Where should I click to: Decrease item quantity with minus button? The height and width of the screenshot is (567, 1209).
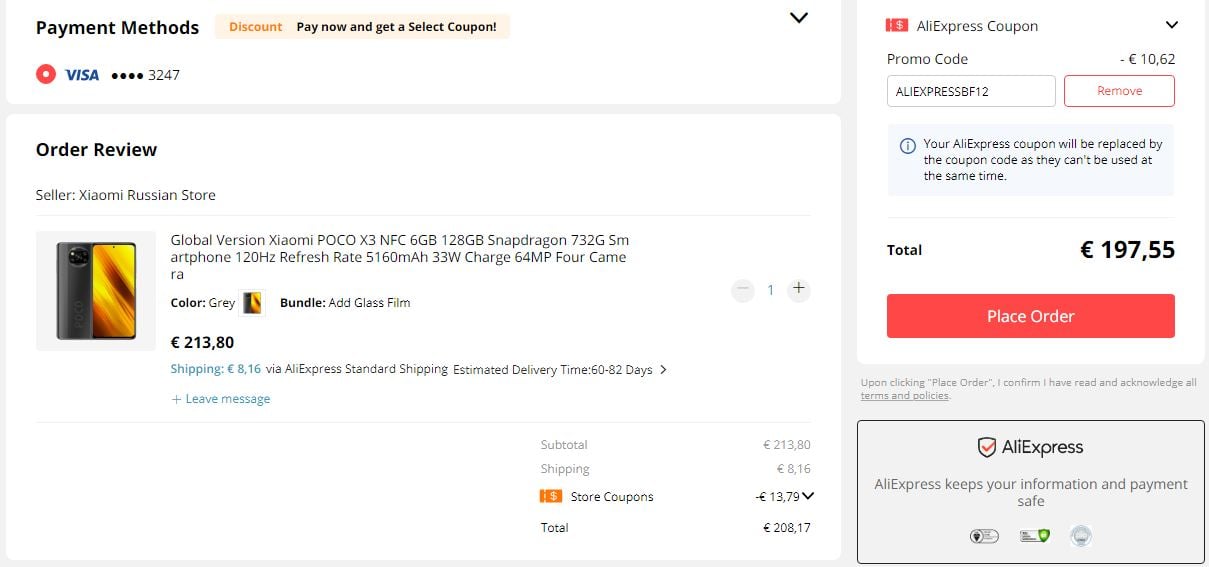click(x=742, y=290)
